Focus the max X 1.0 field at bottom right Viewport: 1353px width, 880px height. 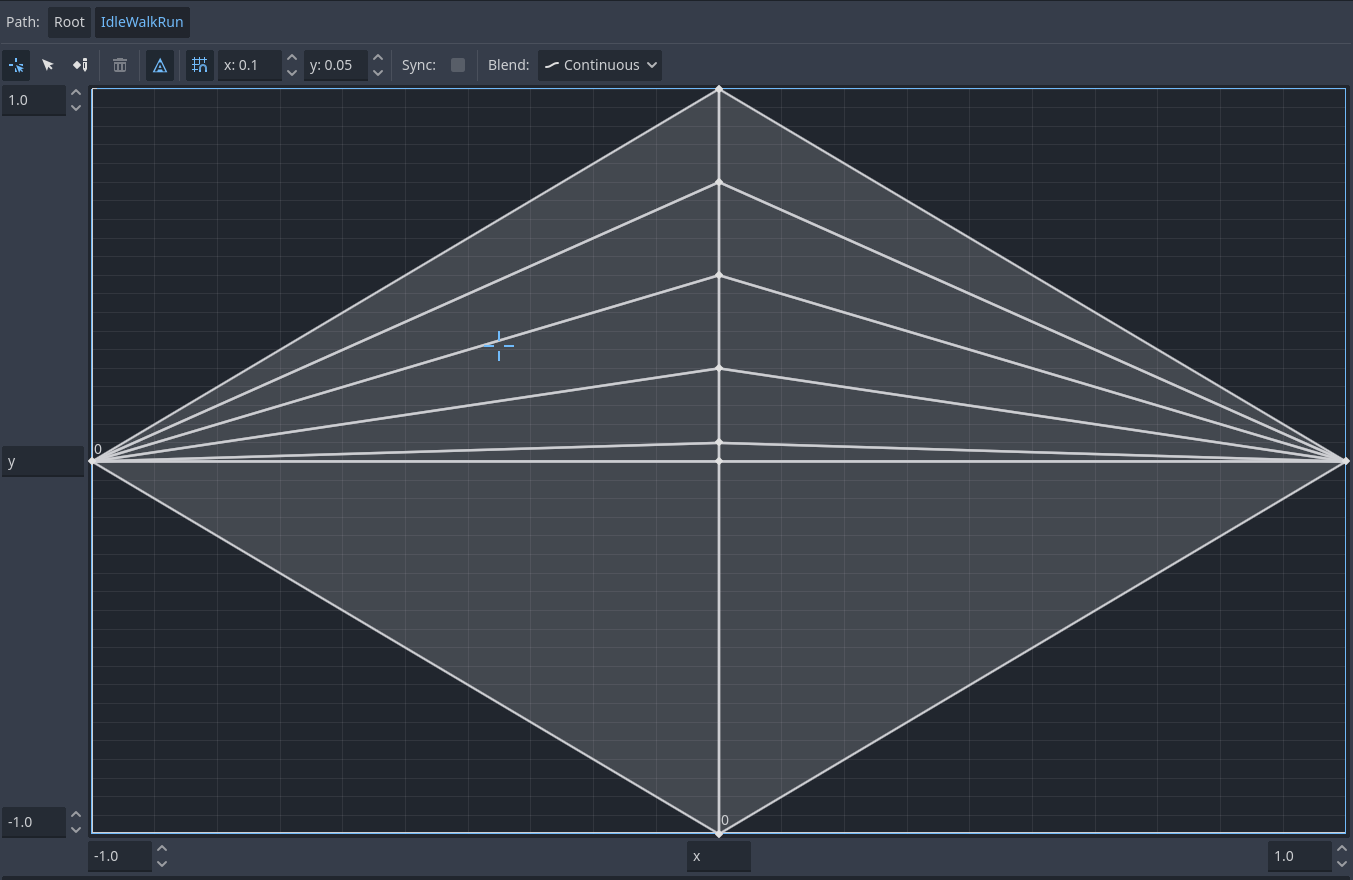tap(1300, 856)
